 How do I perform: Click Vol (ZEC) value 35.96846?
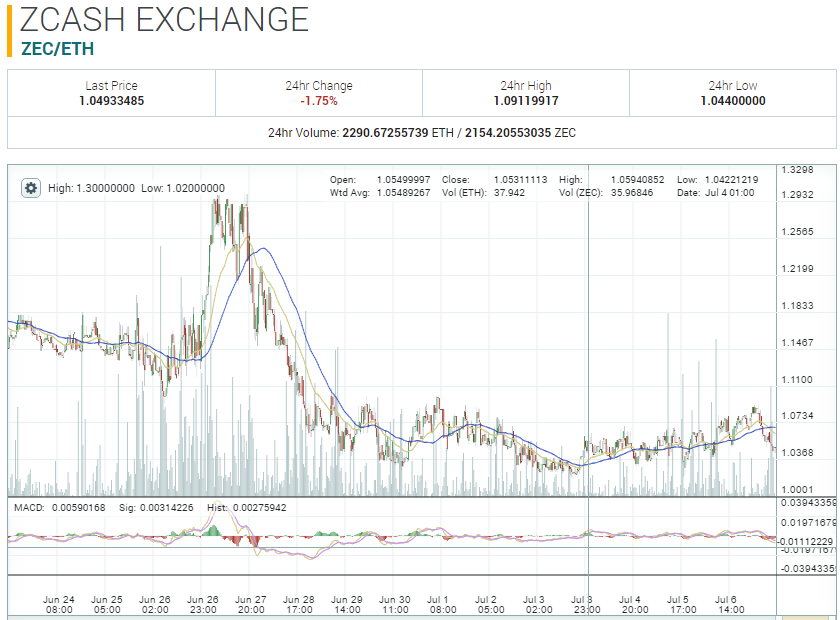pos(632,192)
